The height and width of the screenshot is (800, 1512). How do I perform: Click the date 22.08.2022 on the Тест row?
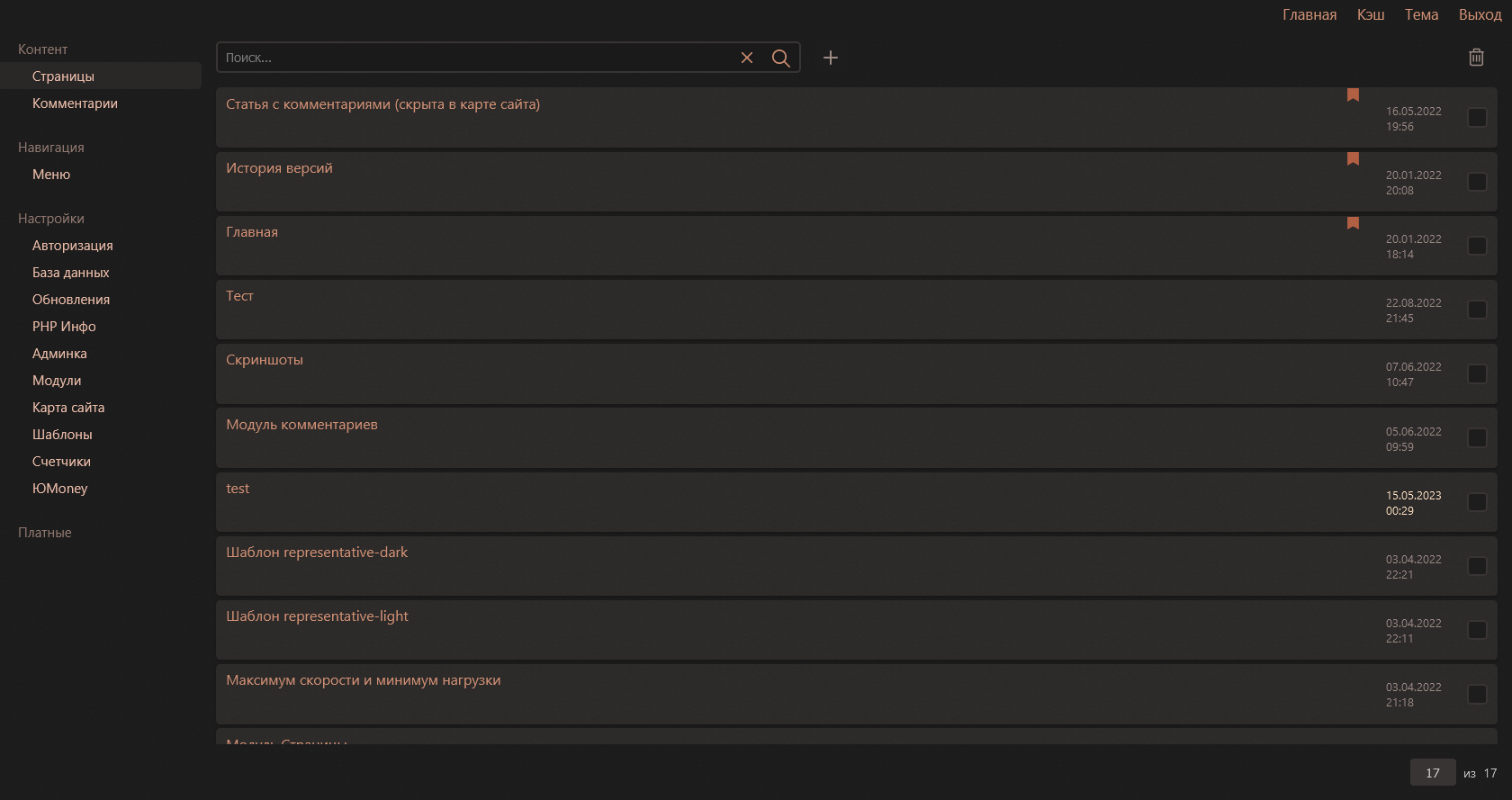click(1414, 303)
